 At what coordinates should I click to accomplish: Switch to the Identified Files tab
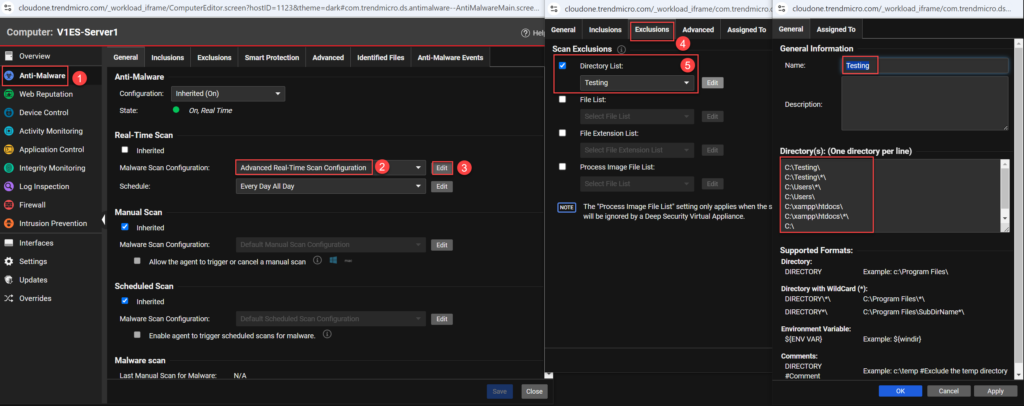click(381, 57)
